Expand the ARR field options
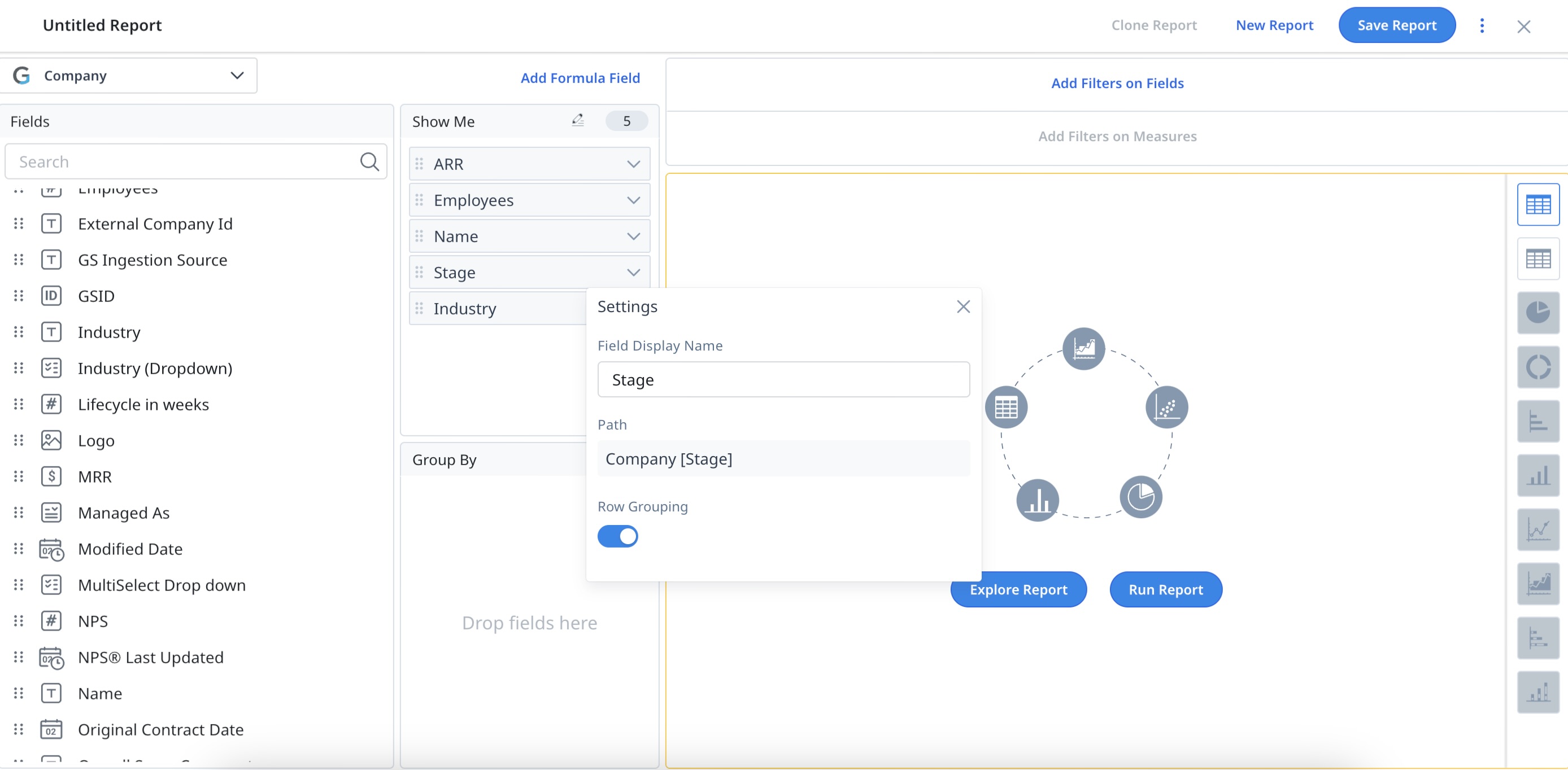The width and height of the screenshot is (1568, 770). coord(633,164)
